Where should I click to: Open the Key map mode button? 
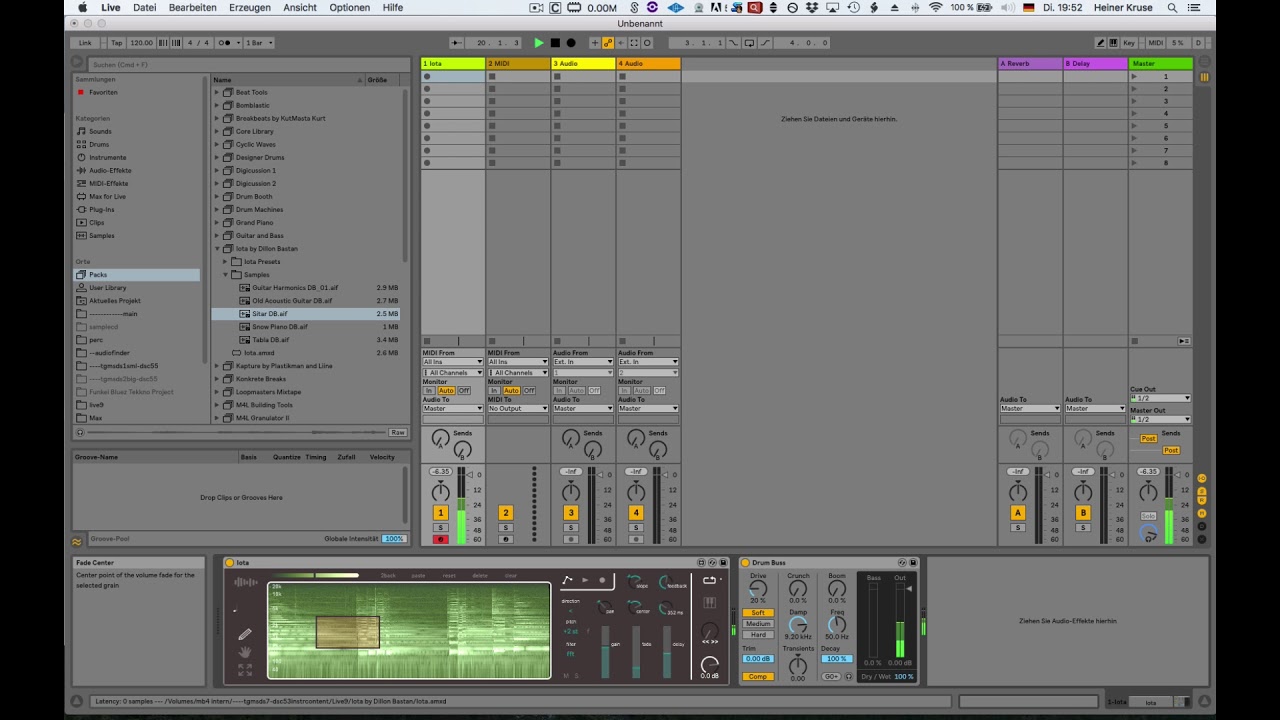coord(1129,43)
